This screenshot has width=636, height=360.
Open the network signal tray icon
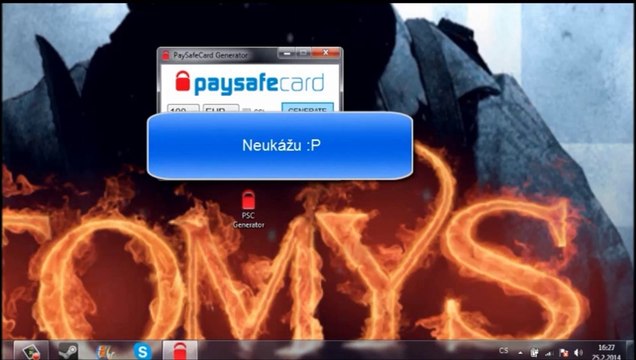tap(549, 353)
